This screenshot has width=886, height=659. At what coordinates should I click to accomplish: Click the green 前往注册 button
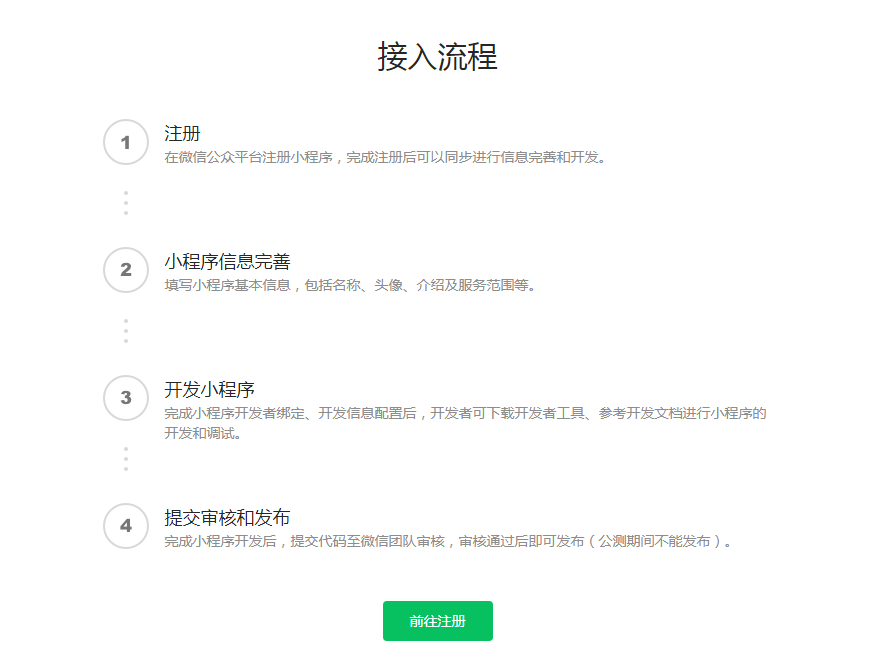click(437, 621)
